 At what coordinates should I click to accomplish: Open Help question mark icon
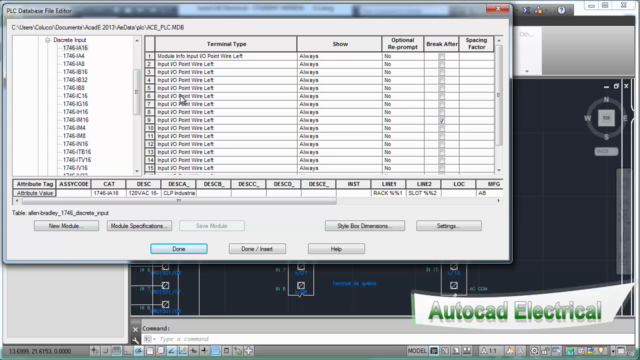point(561,10)
